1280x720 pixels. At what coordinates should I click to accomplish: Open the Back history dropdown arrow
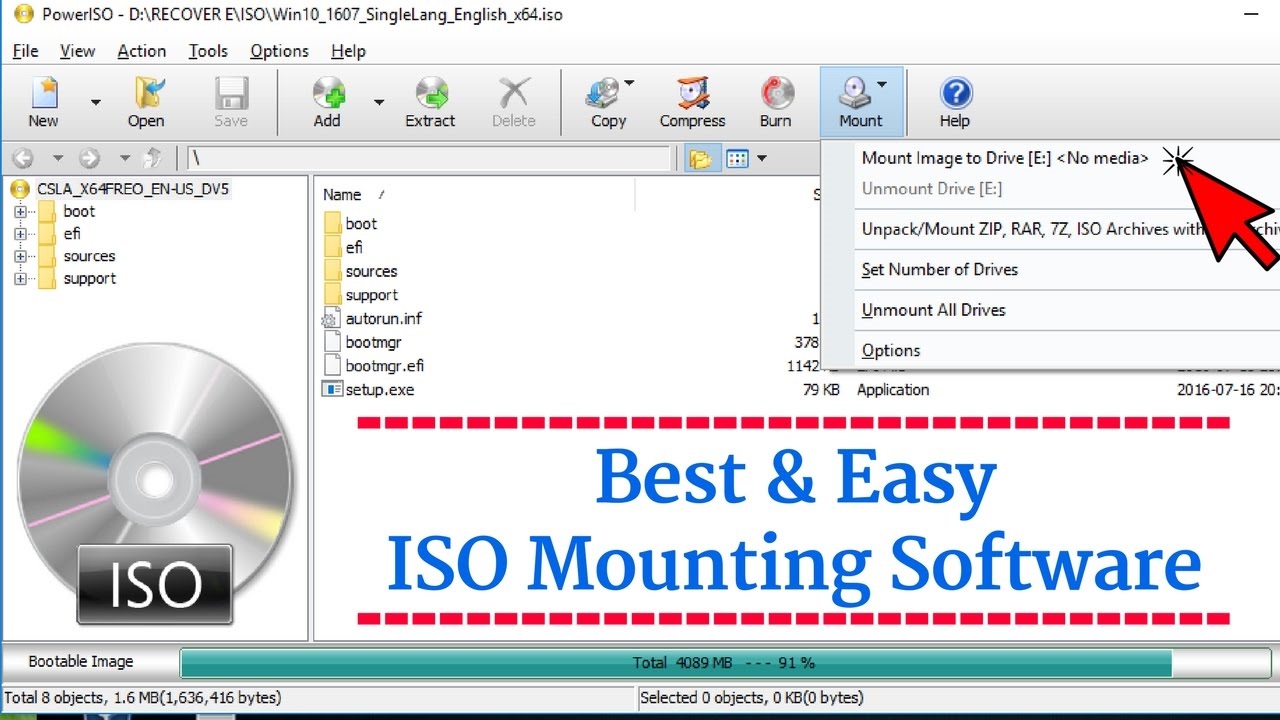pos(57,158)
